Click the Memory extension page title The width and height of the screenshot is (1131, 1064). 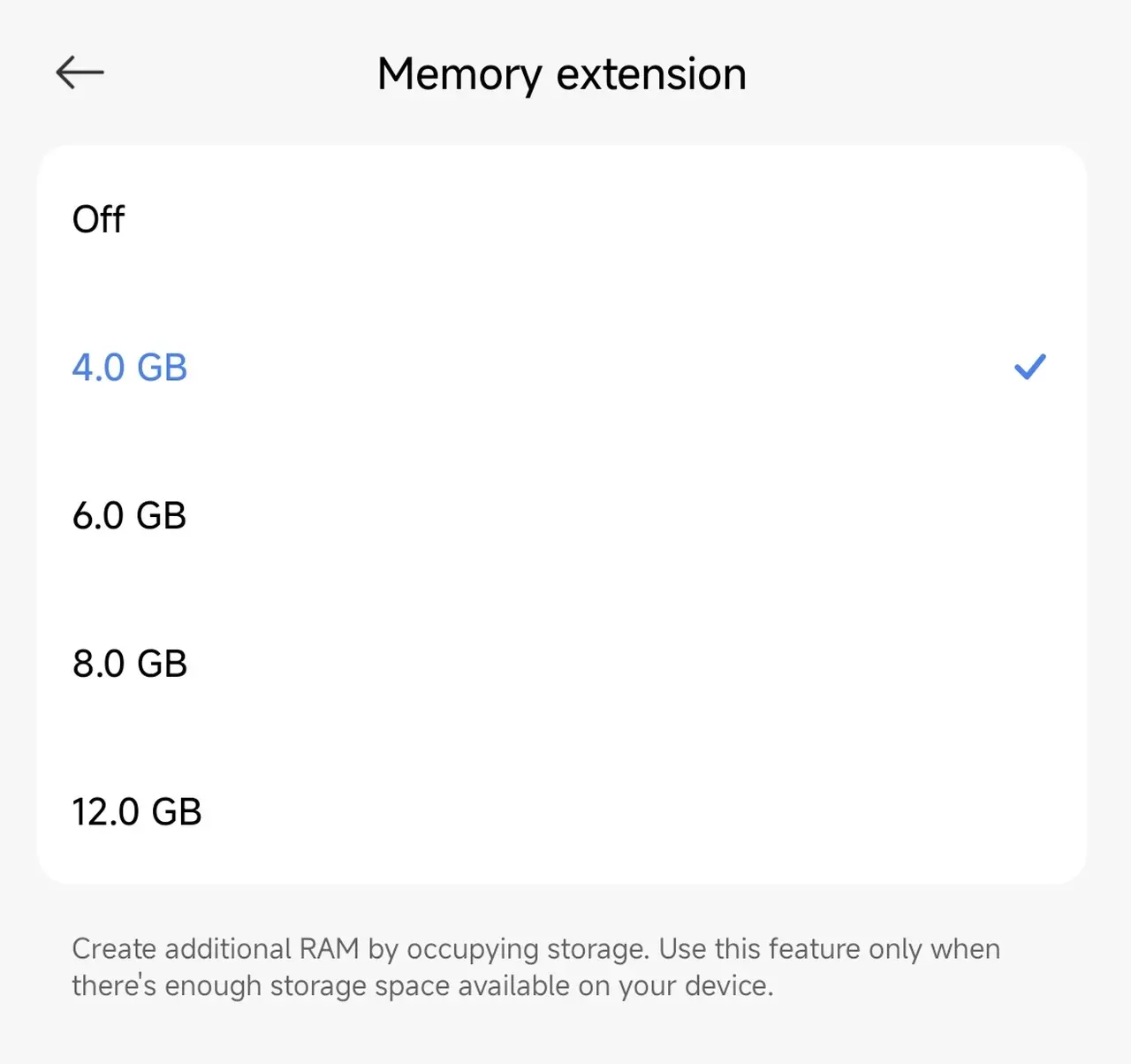[562, 74]
